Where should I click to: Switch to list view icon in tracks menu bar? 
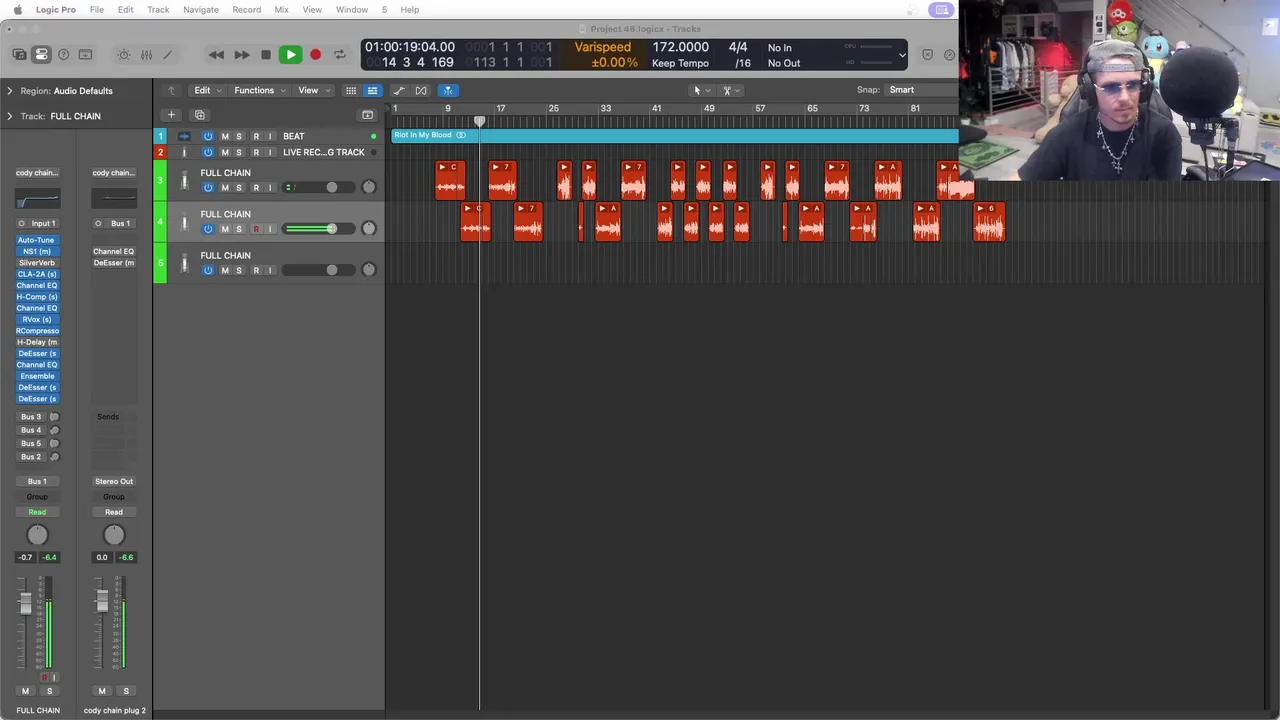[x=372, y=90]
